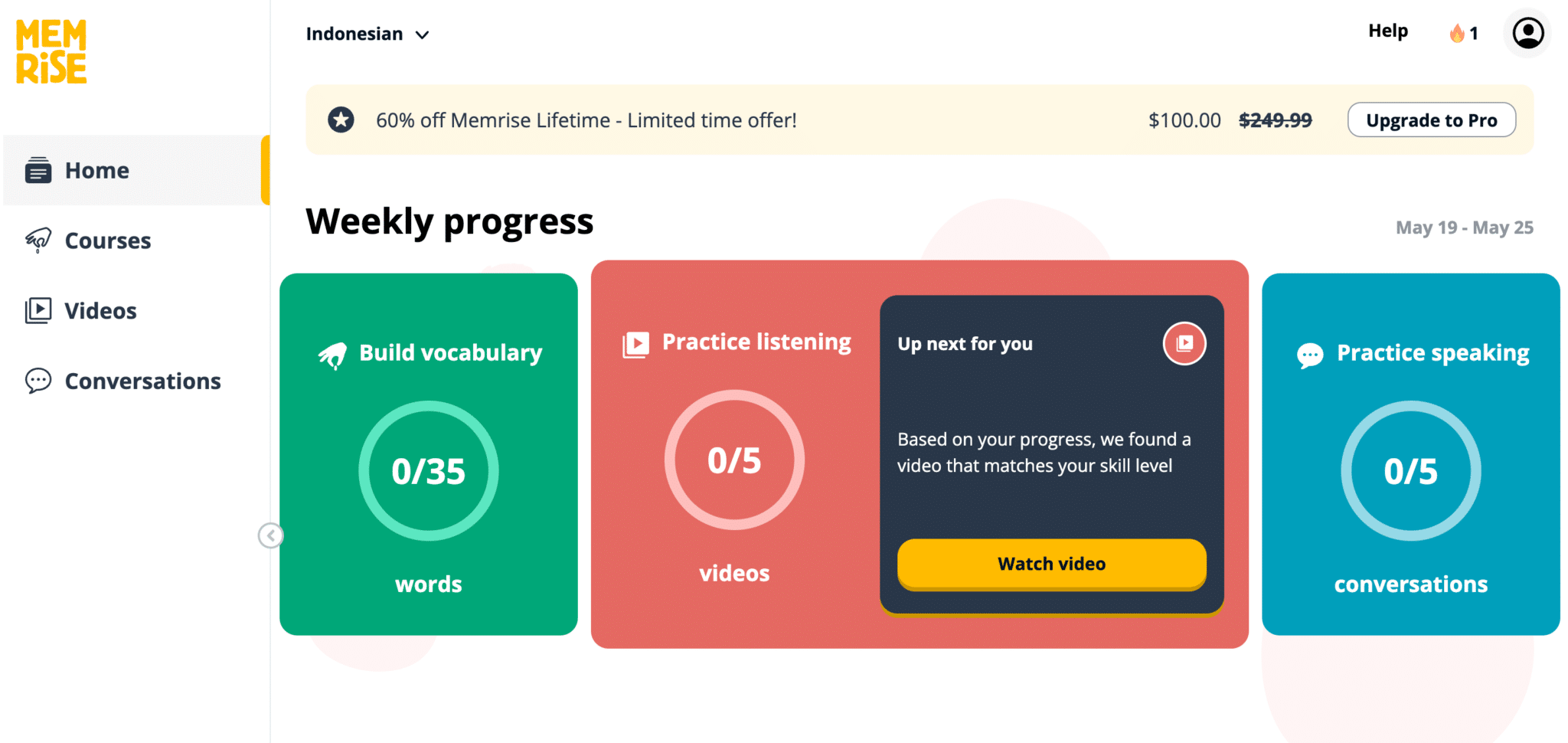1568x743 pixels.
Task: Click the Upgrade to Pro button
Action: 1431,119
